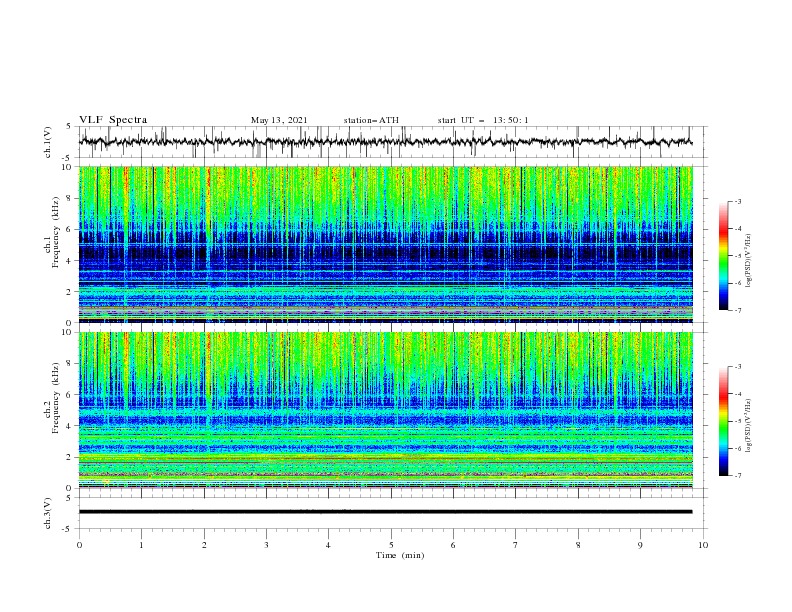This screenshot has height=612, width=792.
Task: Click the ch.1 log(PSD)(V²/Hz) colorbar label
Action: [x=748, y=261]
